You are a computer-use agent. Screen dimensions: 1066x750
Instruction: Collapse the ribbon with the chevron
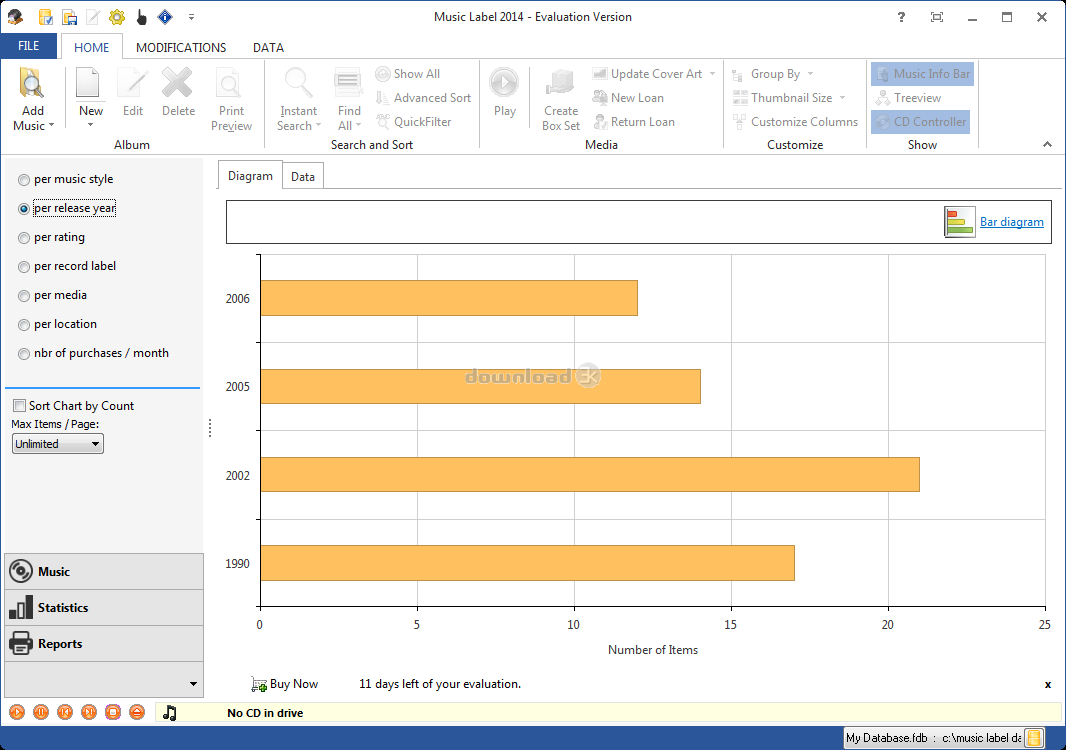click(x=1047, y=144)
